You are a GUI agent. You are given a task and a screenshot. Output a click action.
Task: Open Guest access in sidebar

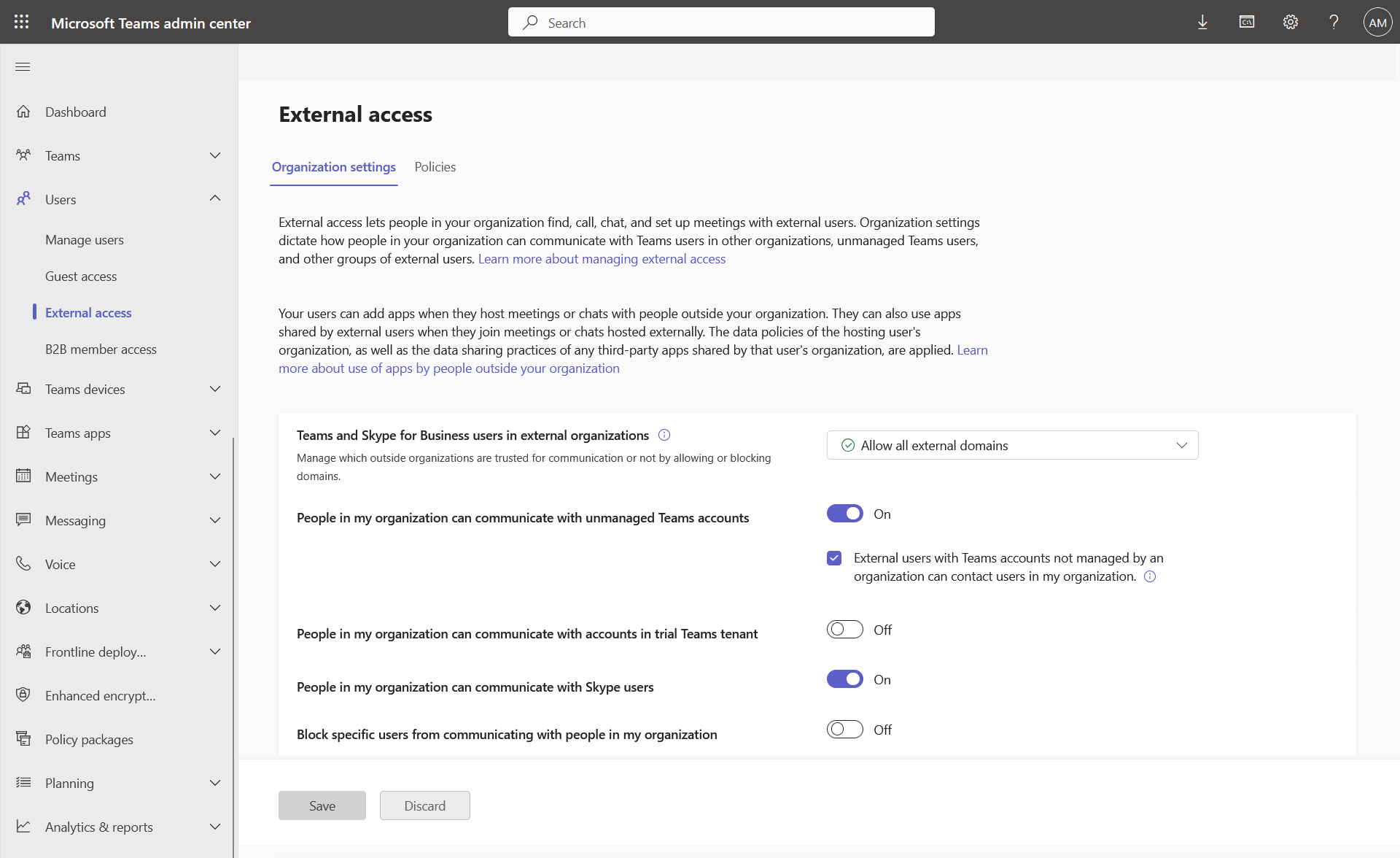(x=81, y=277)
